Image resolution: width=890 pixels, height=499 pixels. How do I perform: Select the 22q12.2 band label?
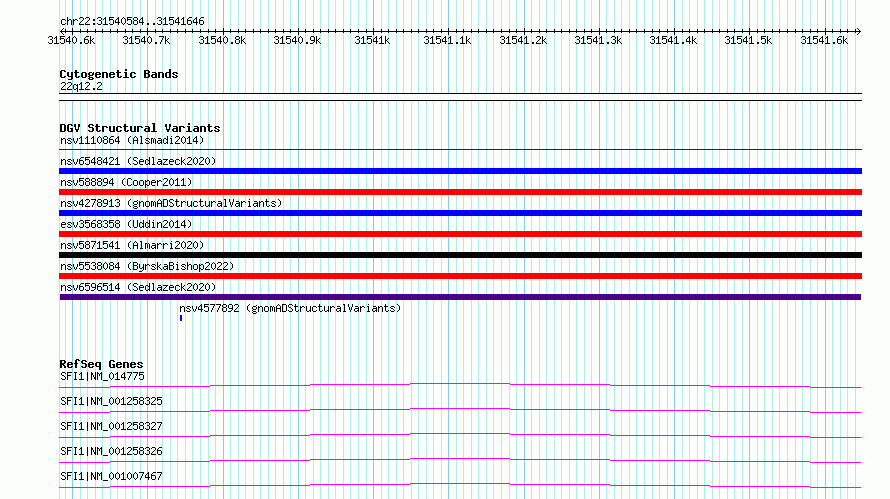pyautogui.click(x=81, y=86)
